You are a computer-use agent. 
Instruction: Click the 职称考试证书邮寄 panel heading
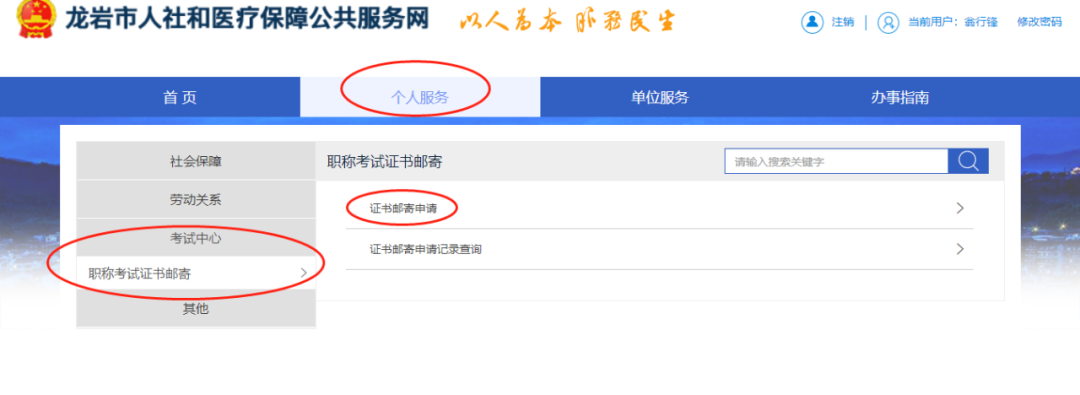(384, 162)
